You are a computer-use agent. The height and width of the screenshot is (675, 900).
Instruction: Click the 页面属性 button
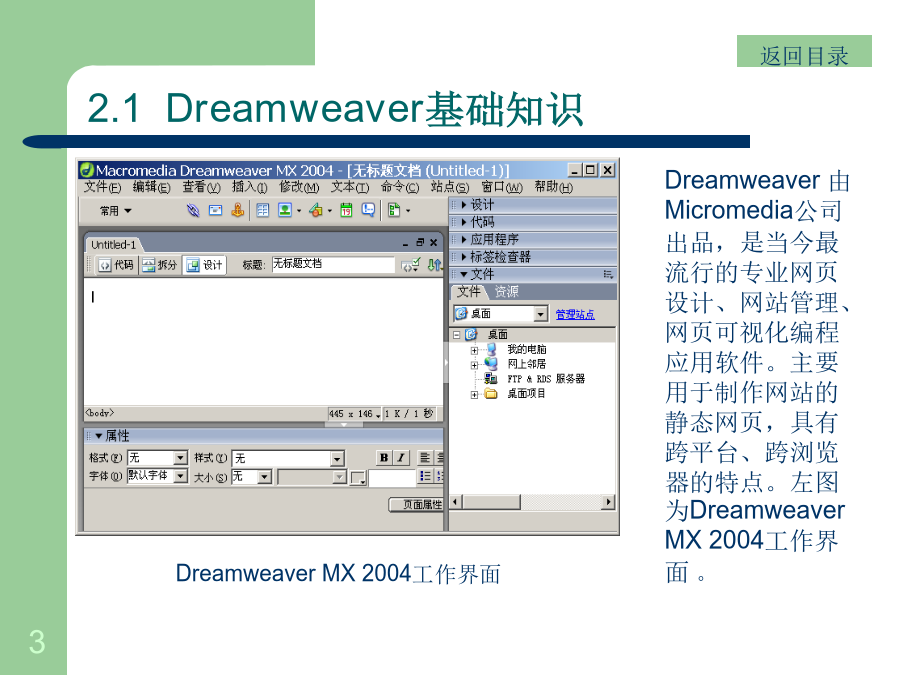[417, 505]
